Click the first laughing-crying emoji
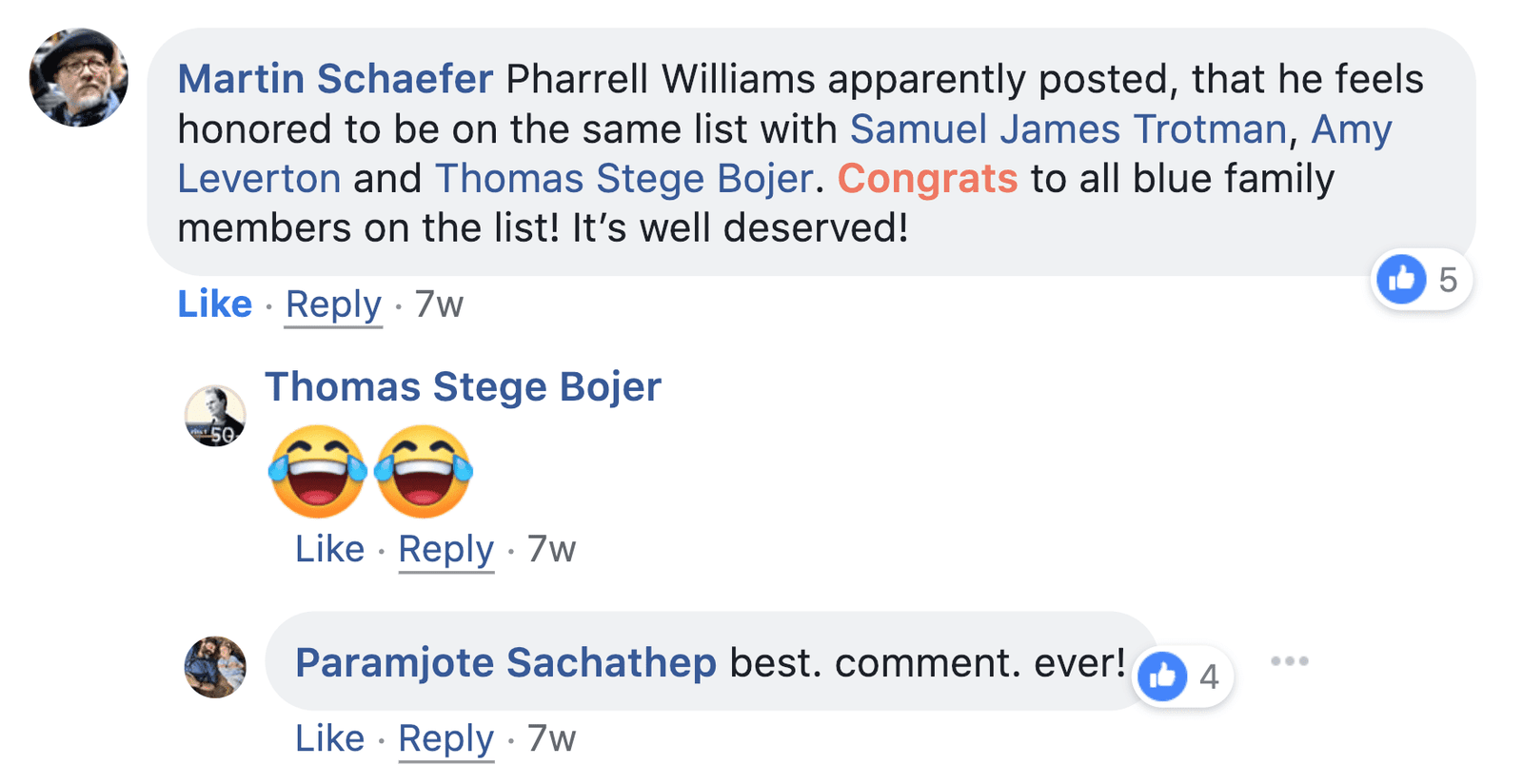 tap(318, 471)
